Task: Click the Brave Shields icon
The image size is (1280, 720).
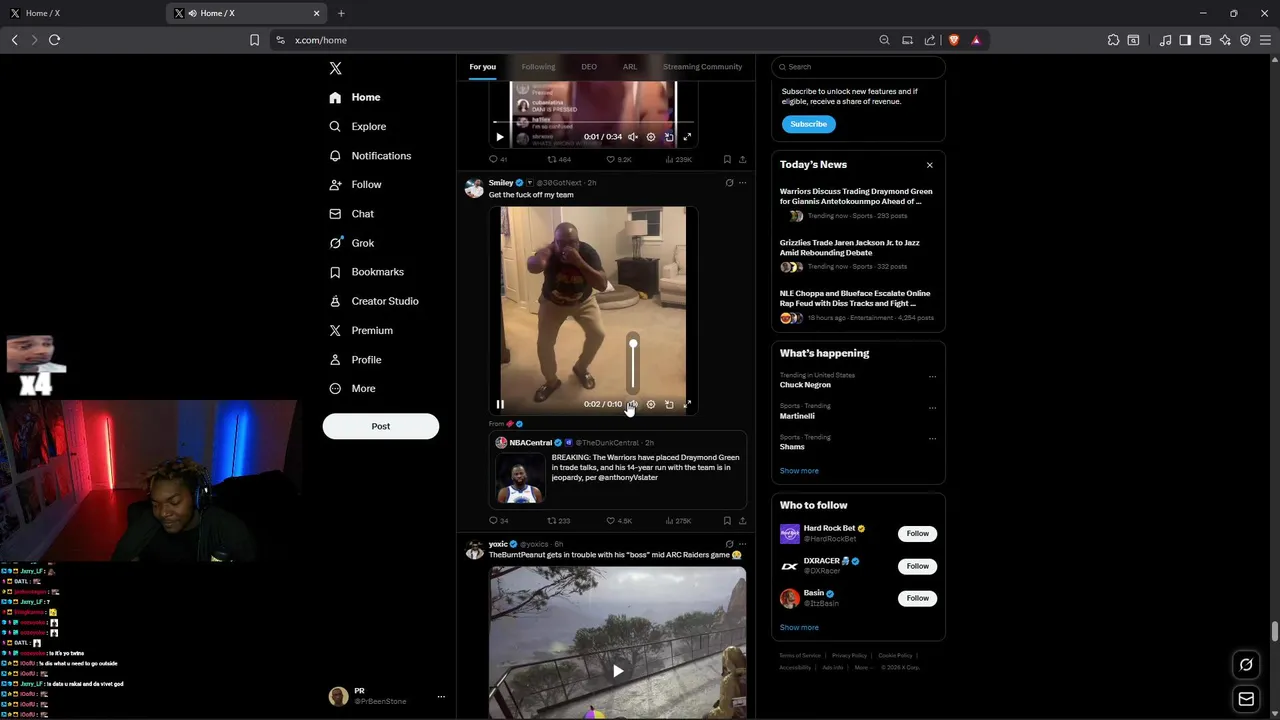Action: click(x=954, y=40)
